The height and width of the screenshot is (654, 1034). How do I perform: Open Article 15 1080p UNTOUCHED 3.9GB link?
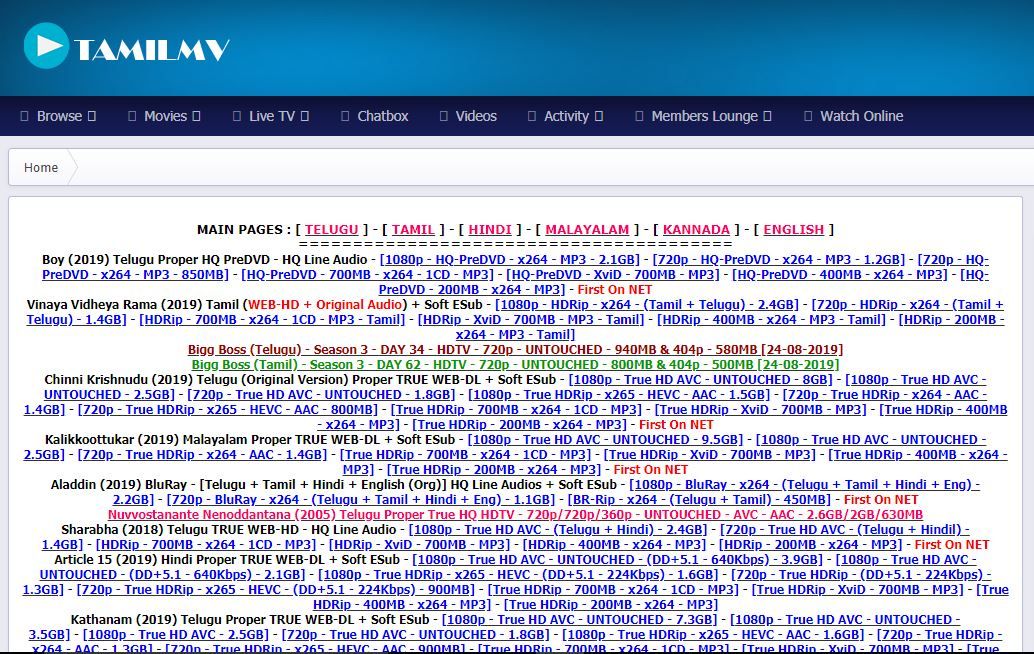click(x=618, y=560)
